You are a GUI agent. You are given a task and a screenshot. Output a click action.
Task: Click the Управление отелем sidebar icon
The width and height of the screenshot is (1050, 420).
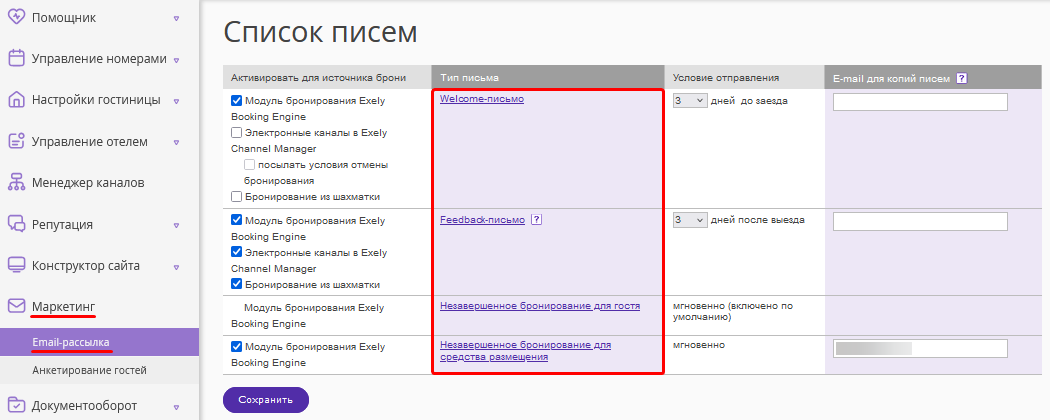click(16, 142)
